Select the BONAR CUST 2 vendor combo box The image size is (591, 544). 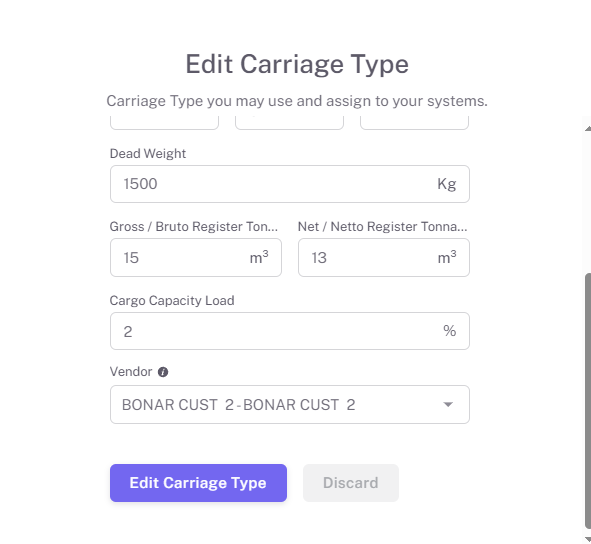click(x=289, y=405)
